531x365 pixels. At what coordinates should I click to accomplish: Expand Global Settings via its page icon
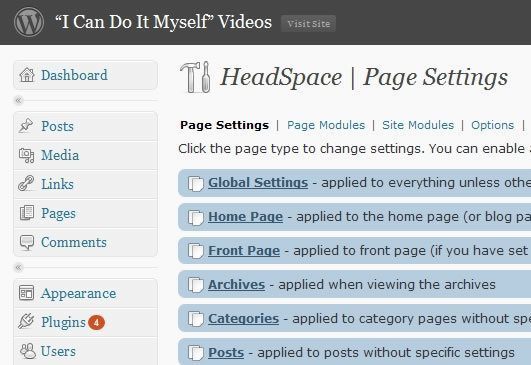[x=196, y=184]
